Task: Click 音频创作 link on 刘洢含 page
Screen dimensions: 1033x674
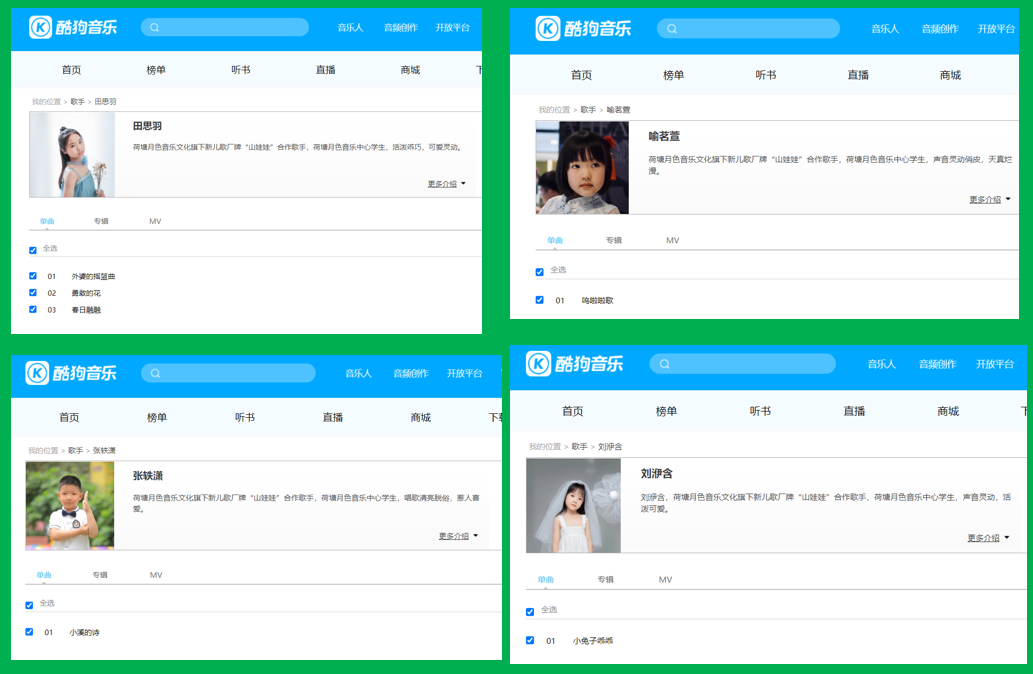Action: [x=937, y=364]
